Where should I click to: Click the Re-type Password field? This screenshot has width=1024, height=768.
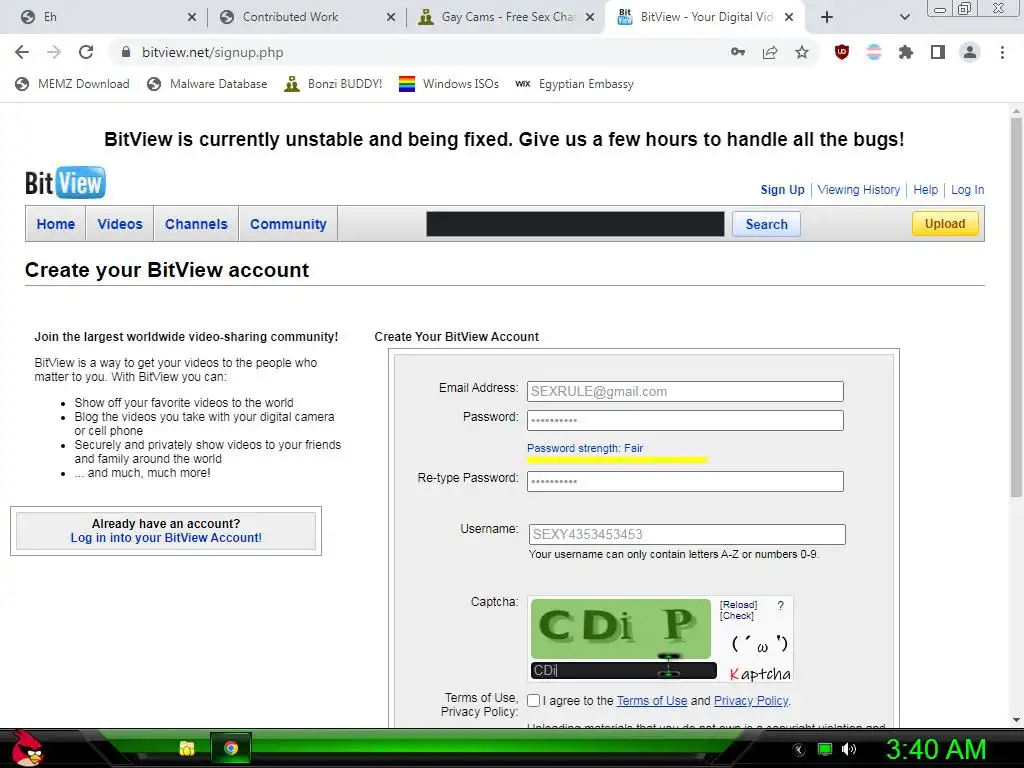pyautogui.click(x=685, y=481)
